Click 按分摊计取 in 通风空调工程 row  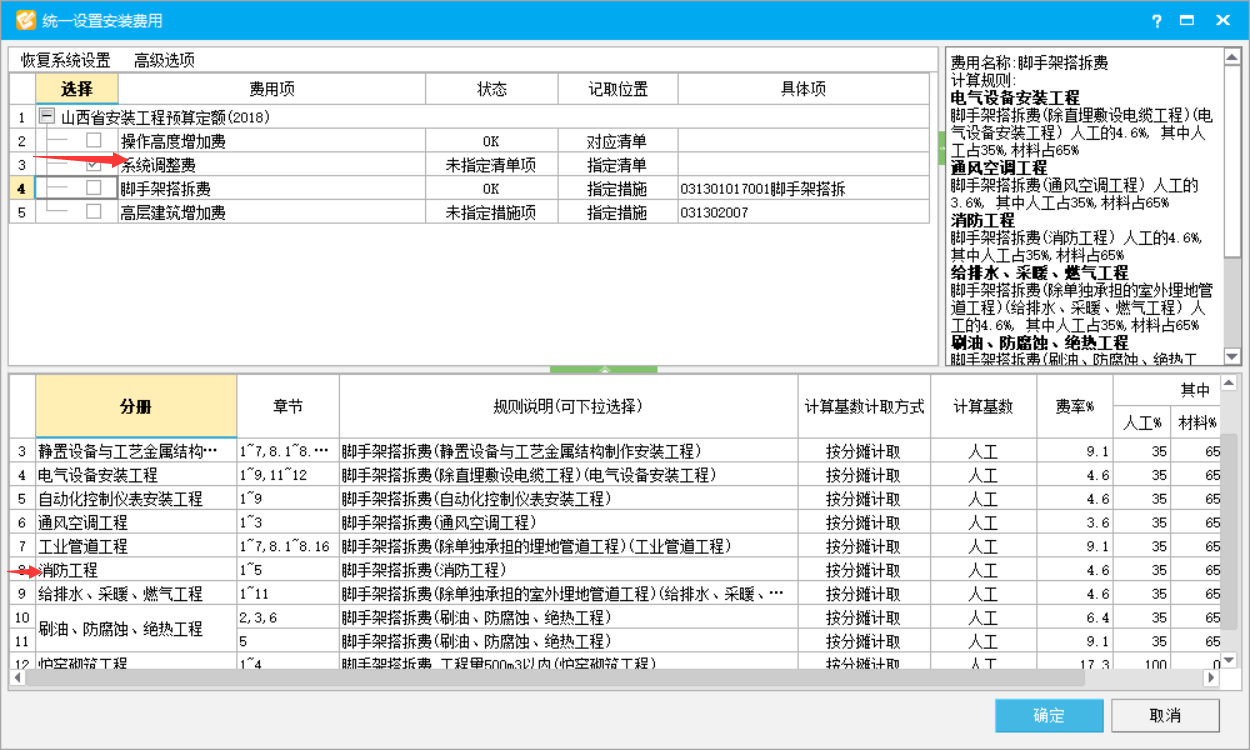pyautogui.click(x=864, y=522)
